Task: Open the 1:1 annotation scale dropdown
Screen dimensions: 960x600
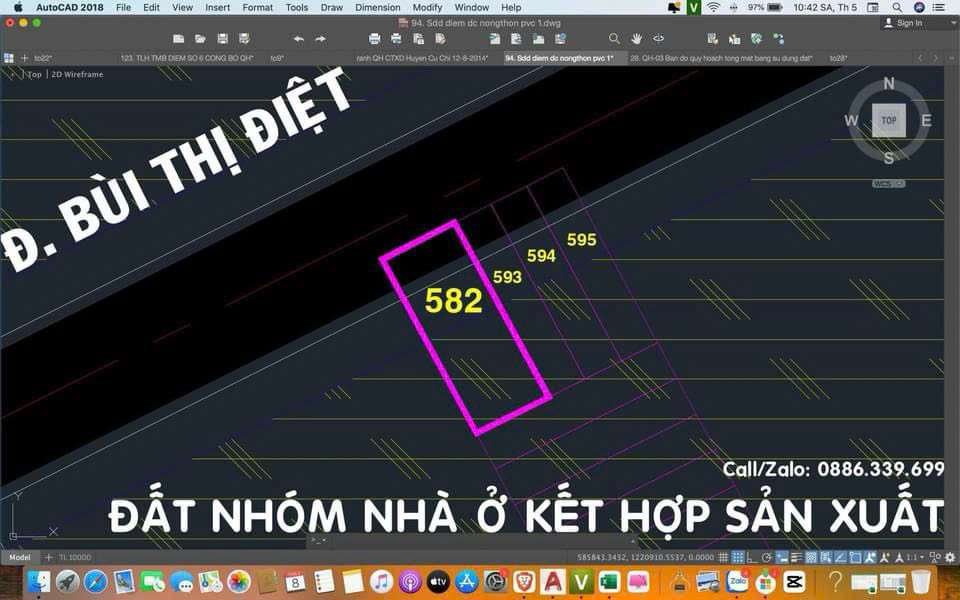Action: click(912, 557)
